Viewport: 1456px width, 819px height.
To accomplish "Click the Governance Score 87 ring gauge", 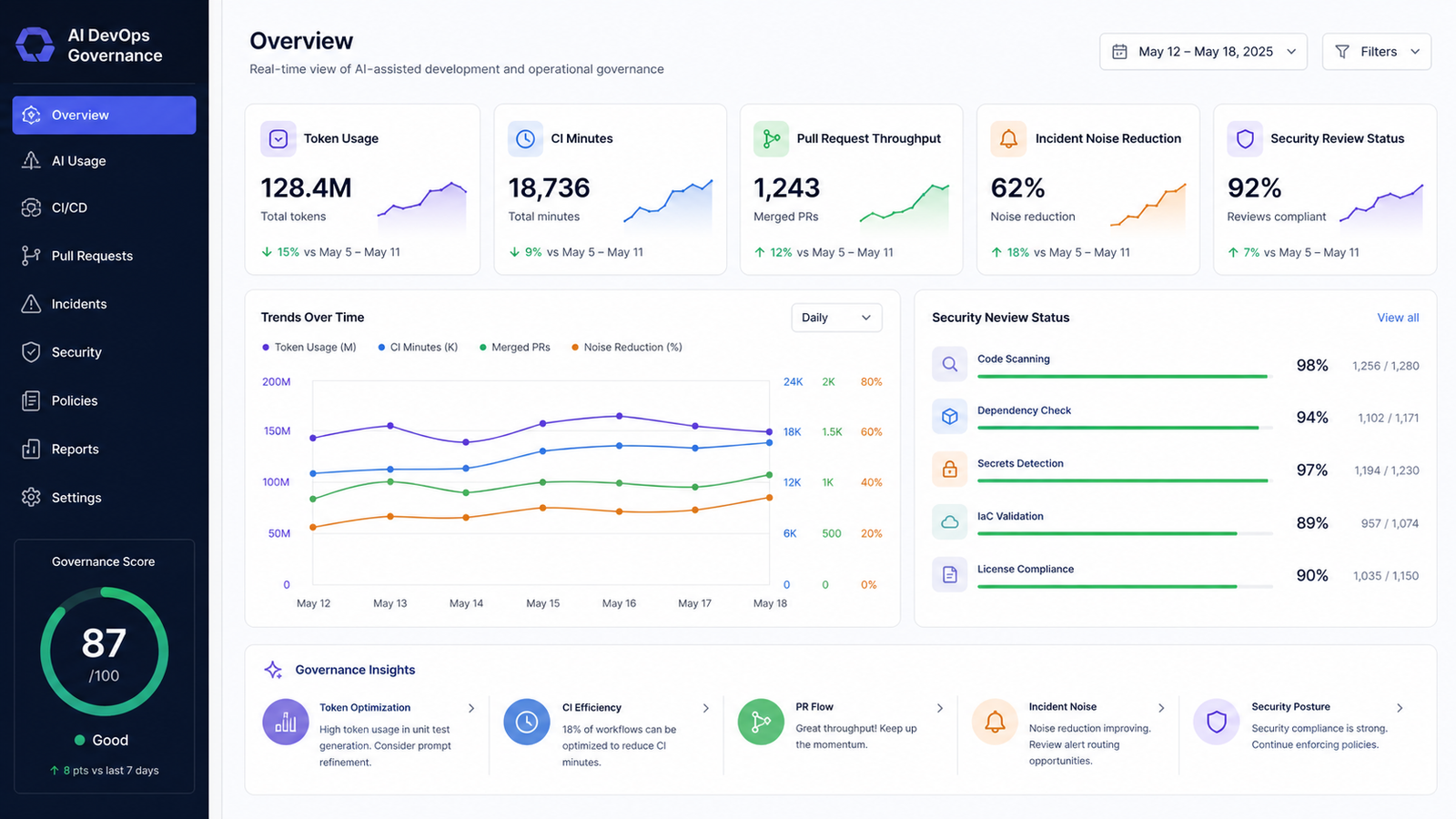I will [x=104, y=652].
